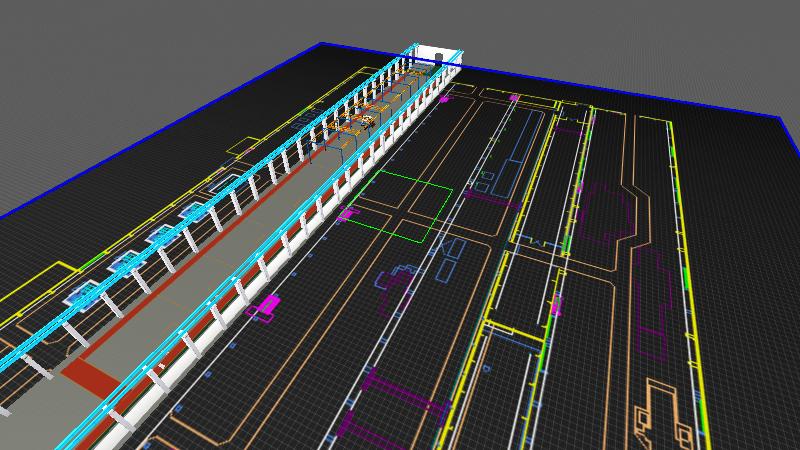The height and width of the screenshot is (450, 800).
Task: Click the far right corner of the blue boundary
Action: (x=778, y=117)
